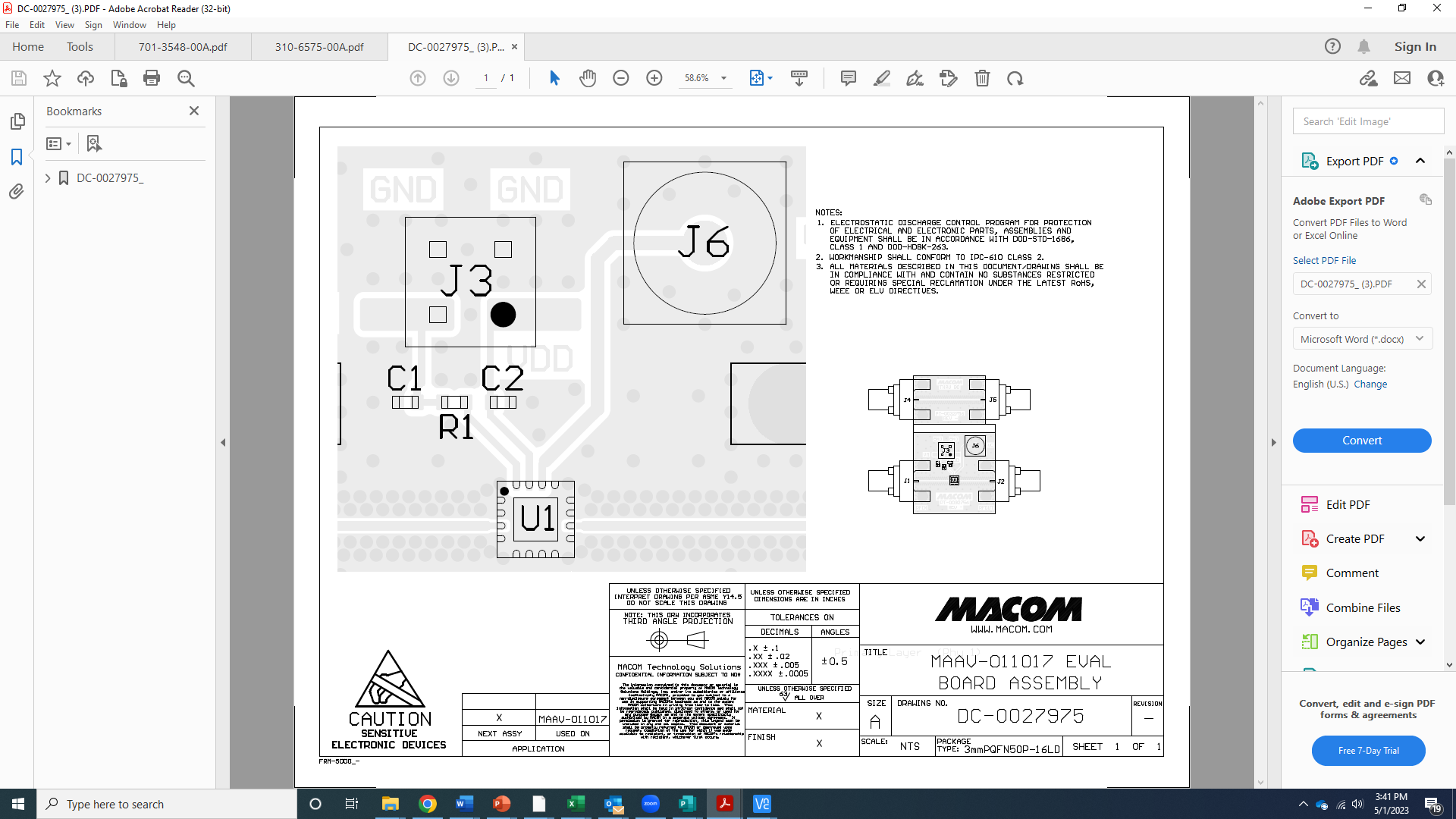Screen dimensions: 1456x819
Task: Select the Hand tool for panning
Action: pos(589,78)
